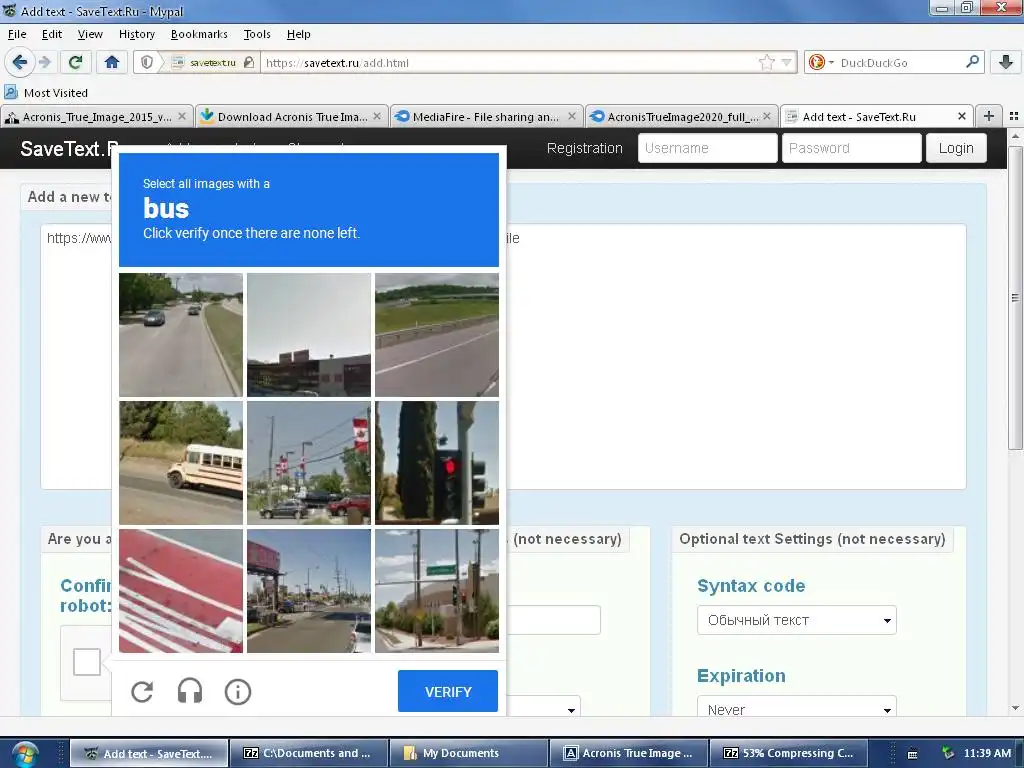The image size is (1024, 768).
Task: Close the MediaFire tab
Action: [571, 116]
